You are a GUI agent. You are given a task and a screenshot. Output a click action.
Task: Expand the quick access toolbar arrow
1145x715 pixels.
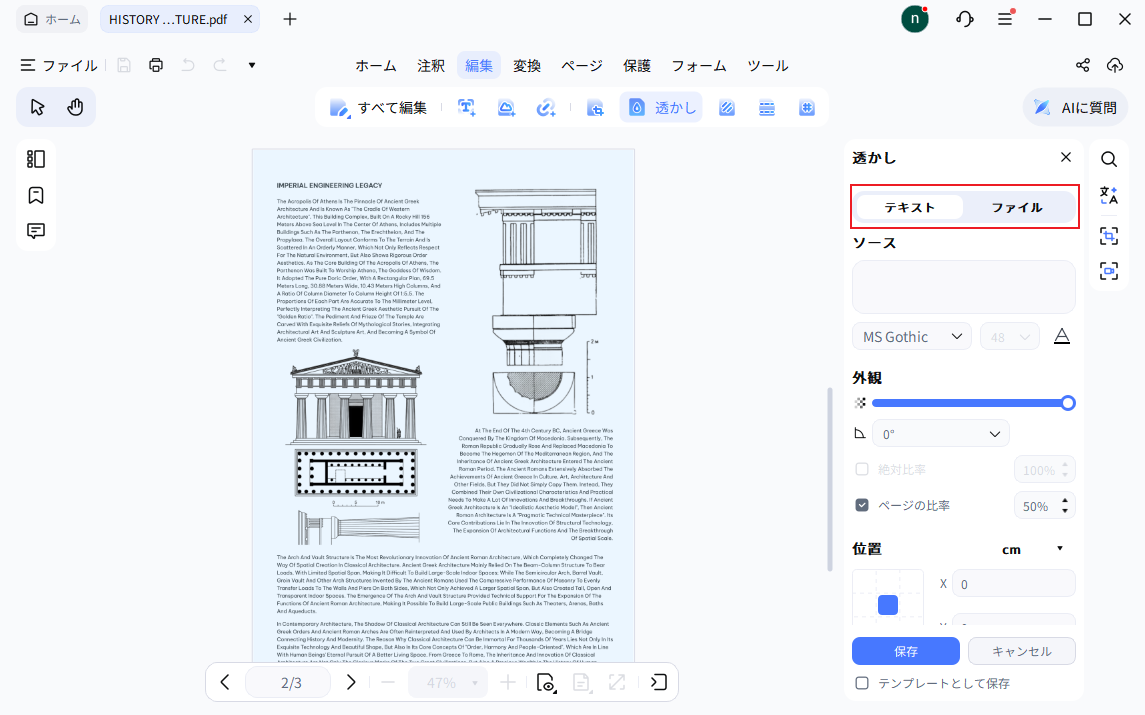(252, 65)
